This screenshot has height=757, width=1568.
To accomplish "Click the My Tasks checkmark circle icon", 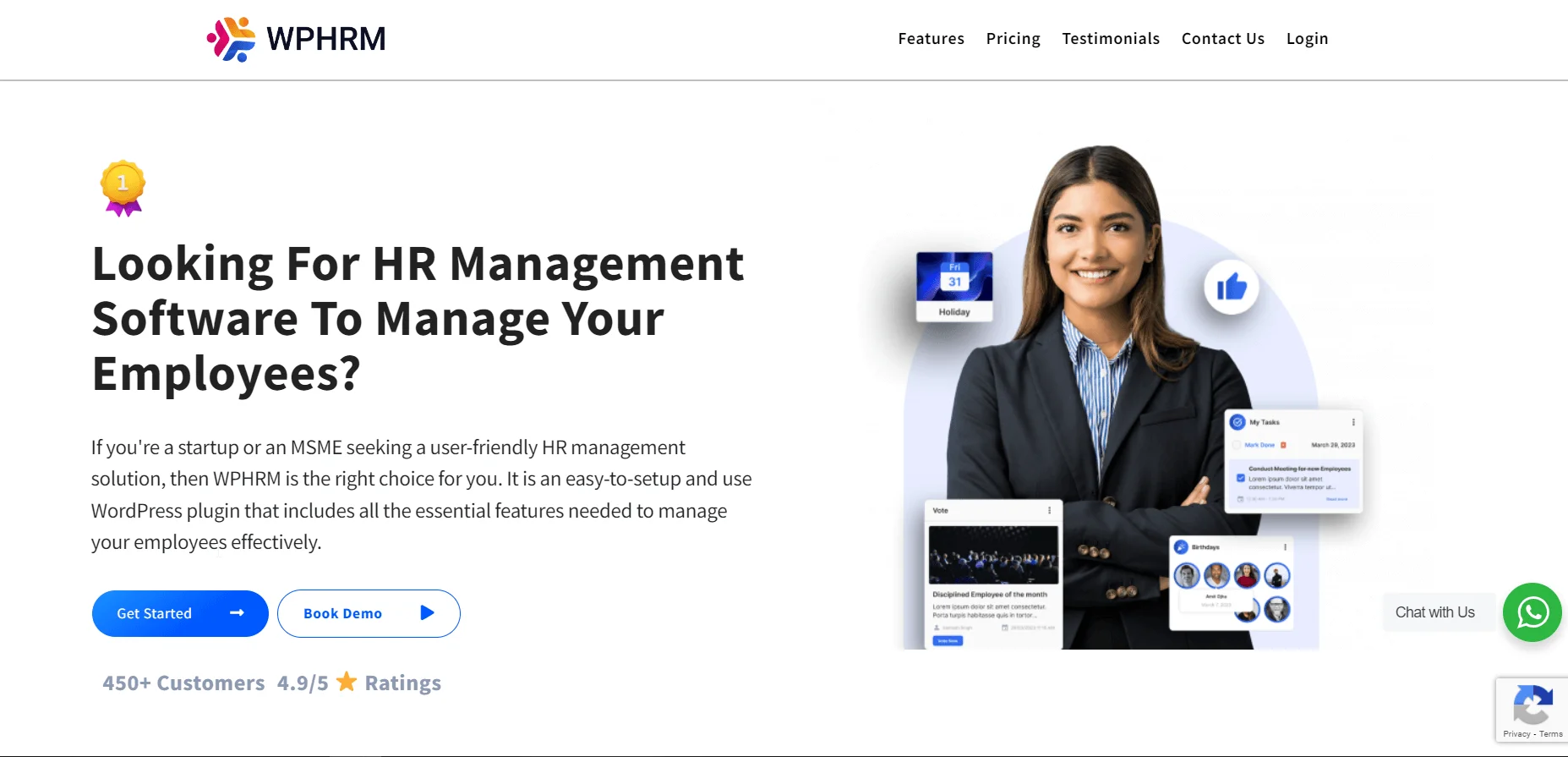I will click(1237, 422).
